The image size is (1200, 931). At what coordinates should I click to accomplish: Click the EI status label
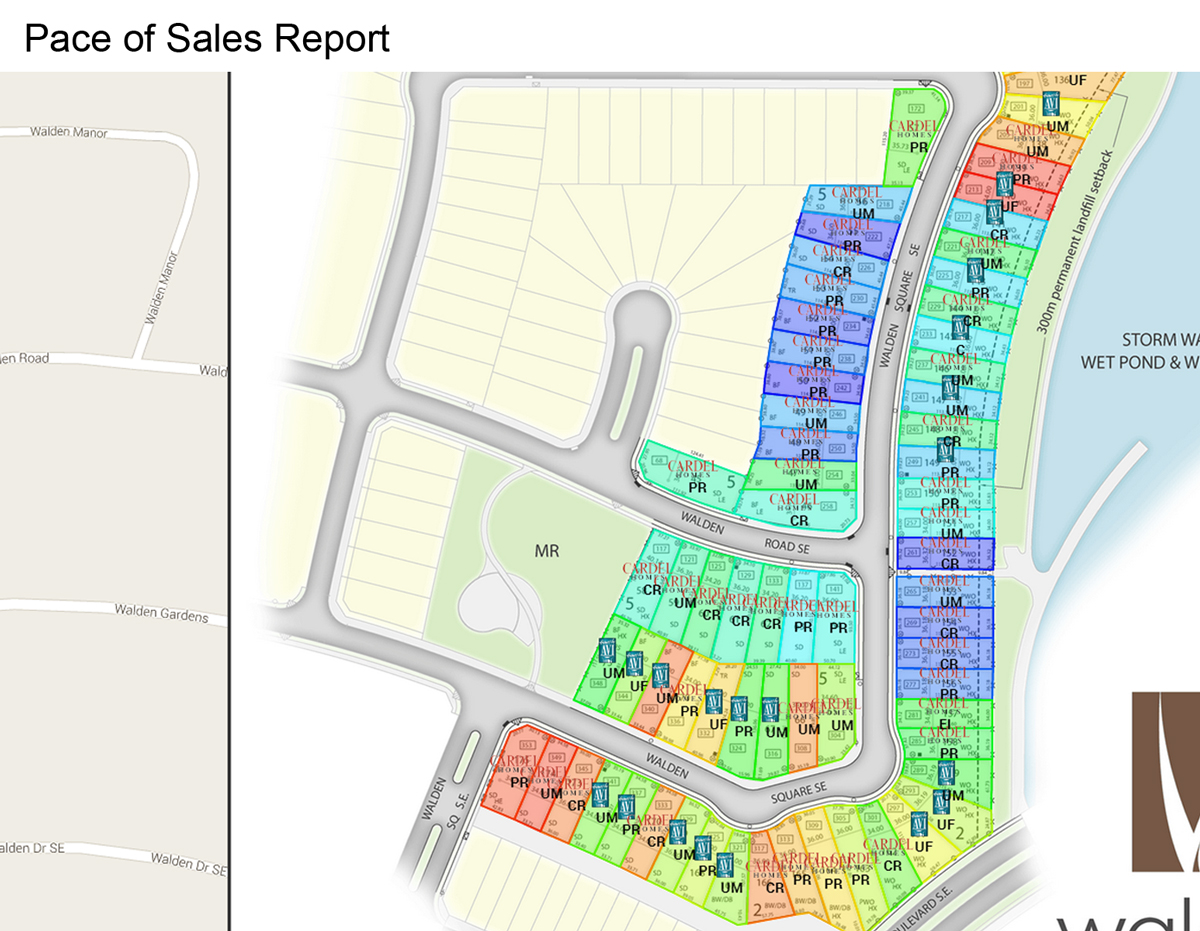945,723
